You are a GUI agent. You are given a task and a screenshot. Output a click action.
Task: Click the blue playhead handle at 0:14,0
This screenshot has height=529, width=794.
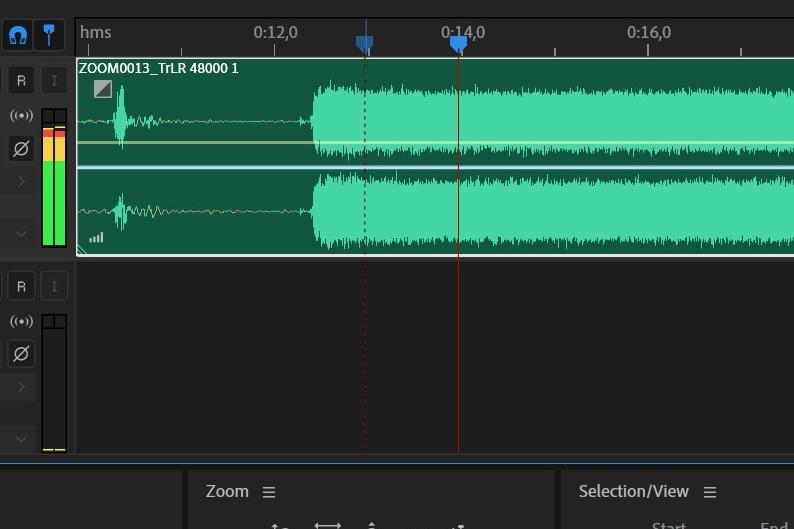tap(458, 44)
